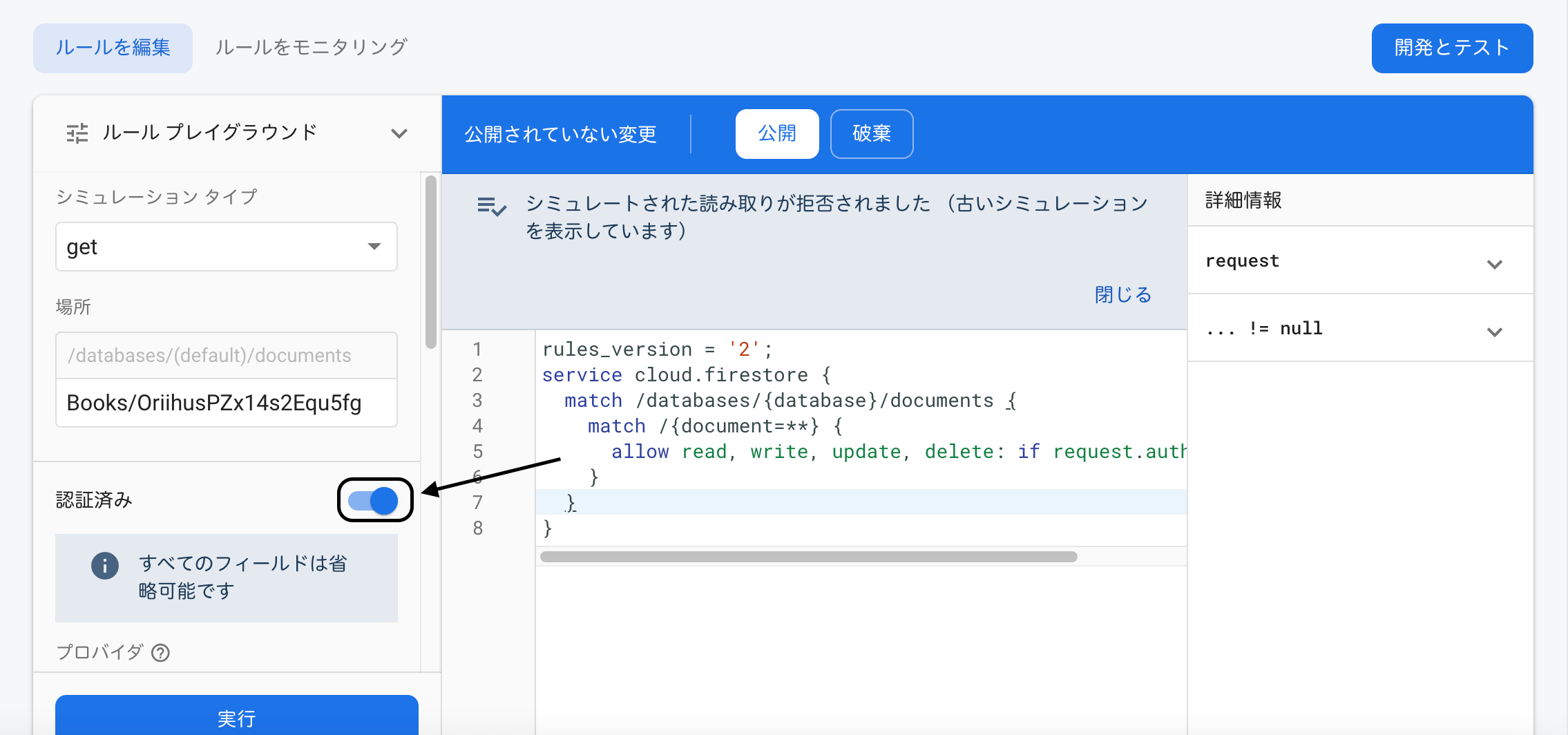Expand the ... != null details row
Viewport: 1568px width, 735px height.
(x=1360, y=329)
